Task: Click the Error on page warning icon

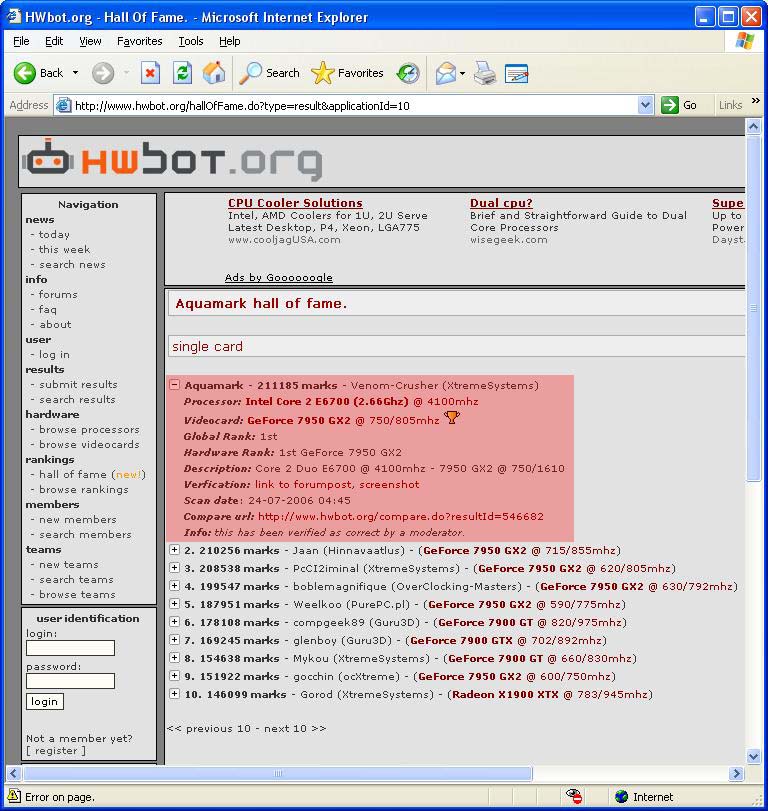Action: pos(13,796)
